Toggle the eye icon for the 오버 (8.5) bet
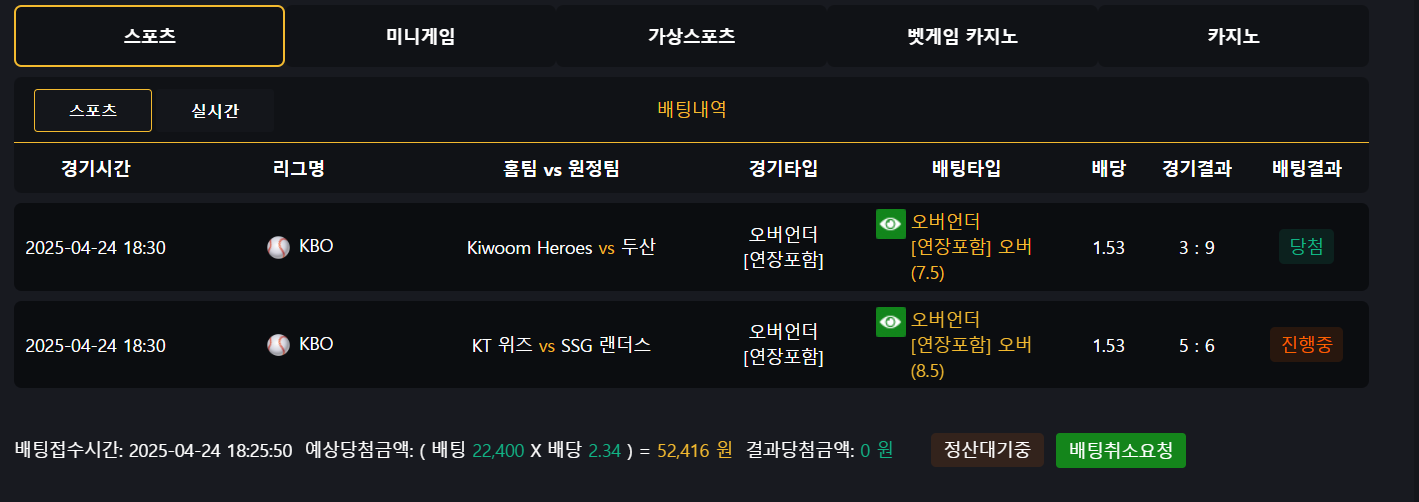 coord(890,321)
